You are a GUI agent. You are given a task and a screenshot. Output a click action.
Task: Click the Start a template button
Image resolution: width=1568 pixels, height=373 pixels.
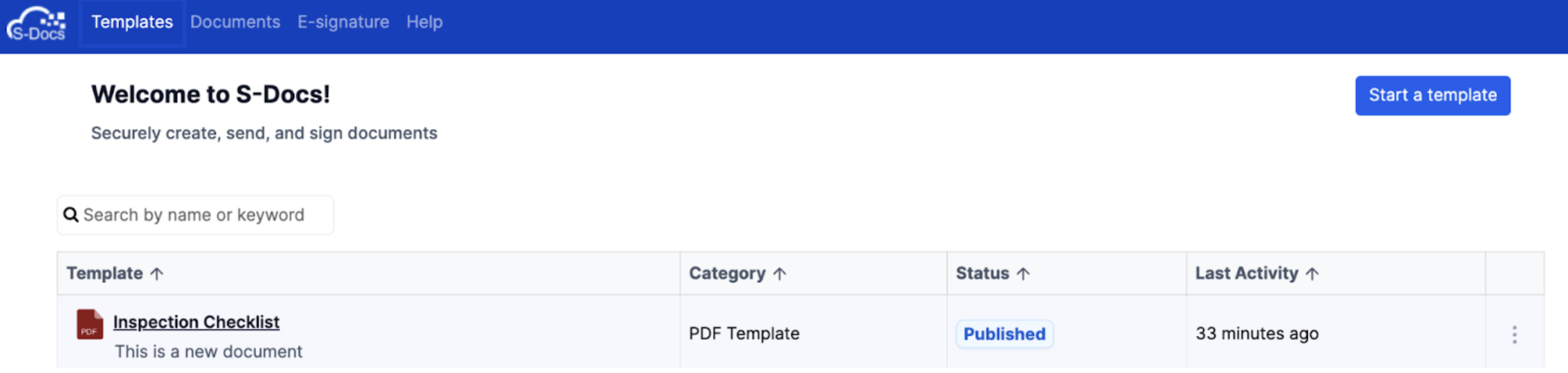tap(1432, 95)
